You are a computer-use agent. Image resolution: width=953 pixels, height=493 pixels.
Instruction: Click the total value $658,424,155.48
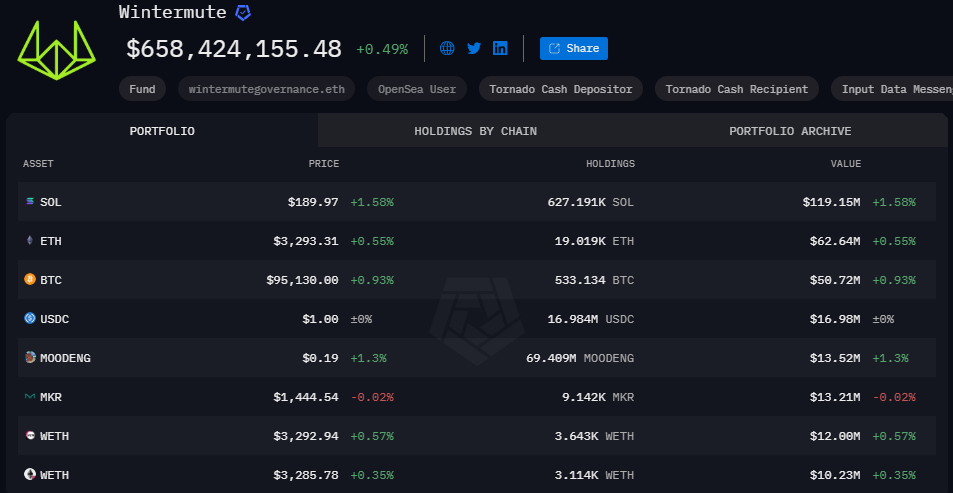pos(234,49)
